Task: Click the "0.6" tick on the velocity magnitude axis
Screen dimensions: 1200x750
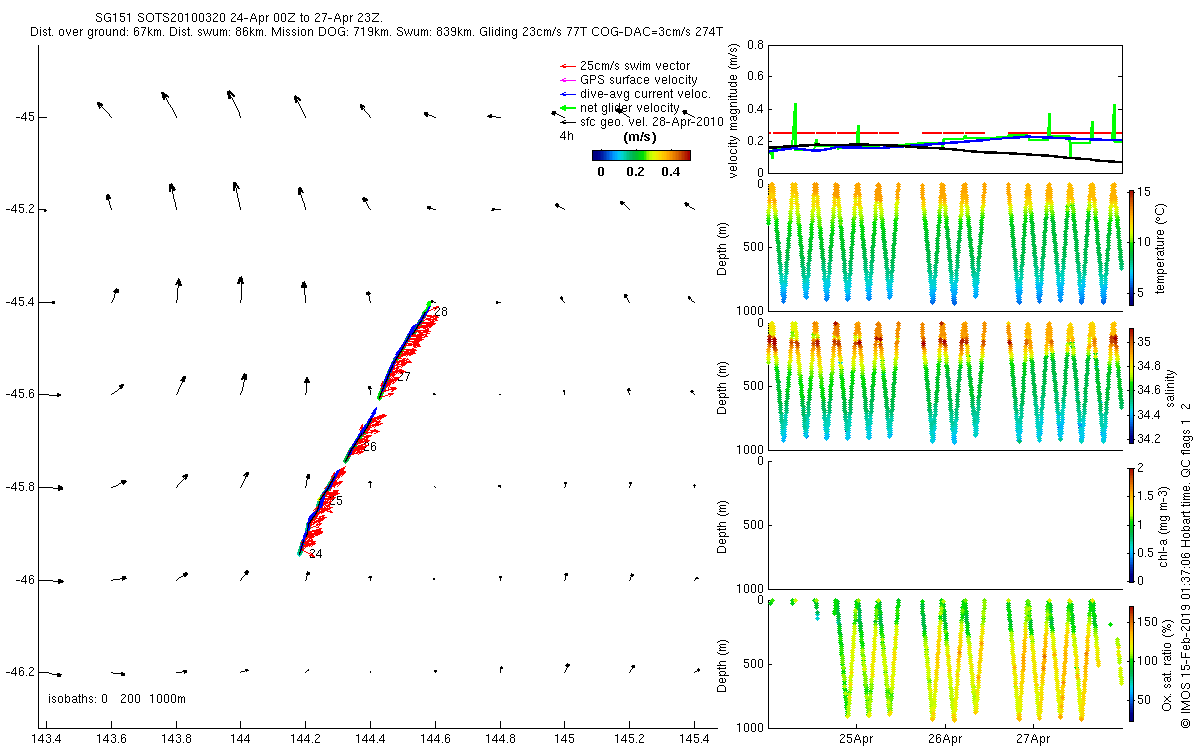Action: [755, 76]
